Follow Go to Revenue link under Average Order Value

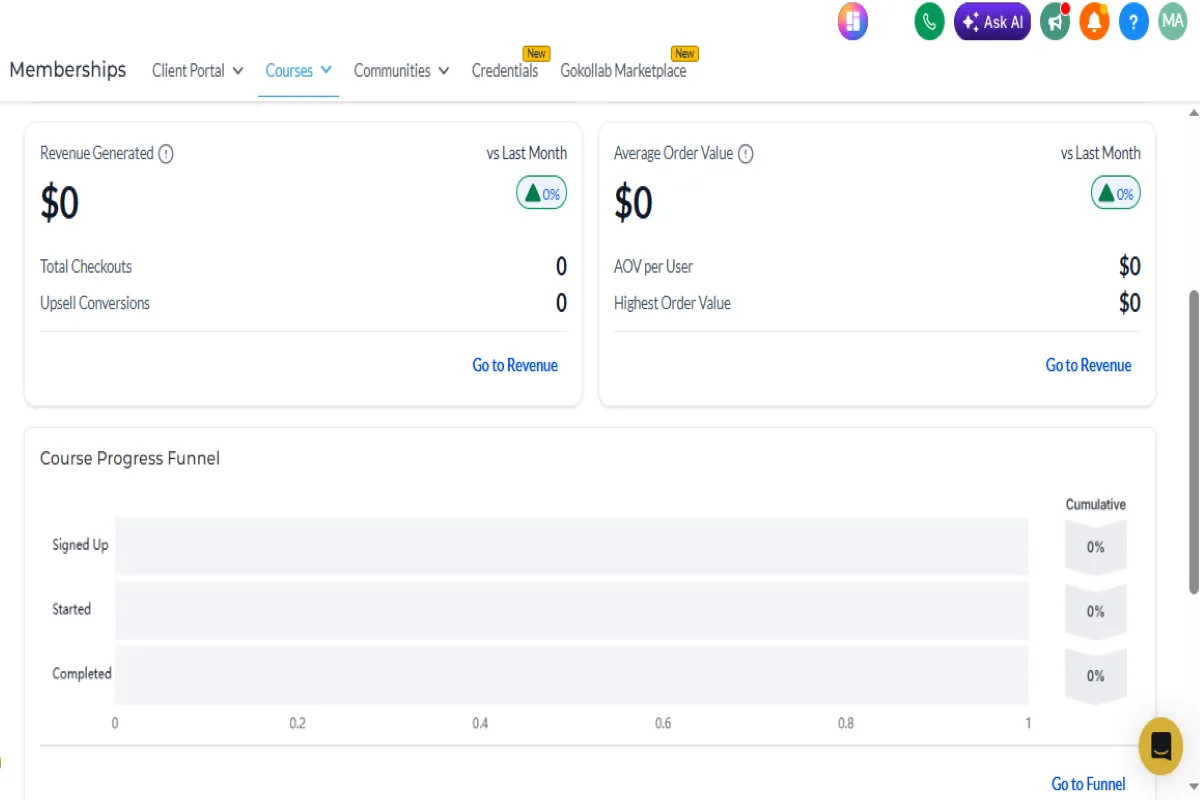pos(1088,365)
